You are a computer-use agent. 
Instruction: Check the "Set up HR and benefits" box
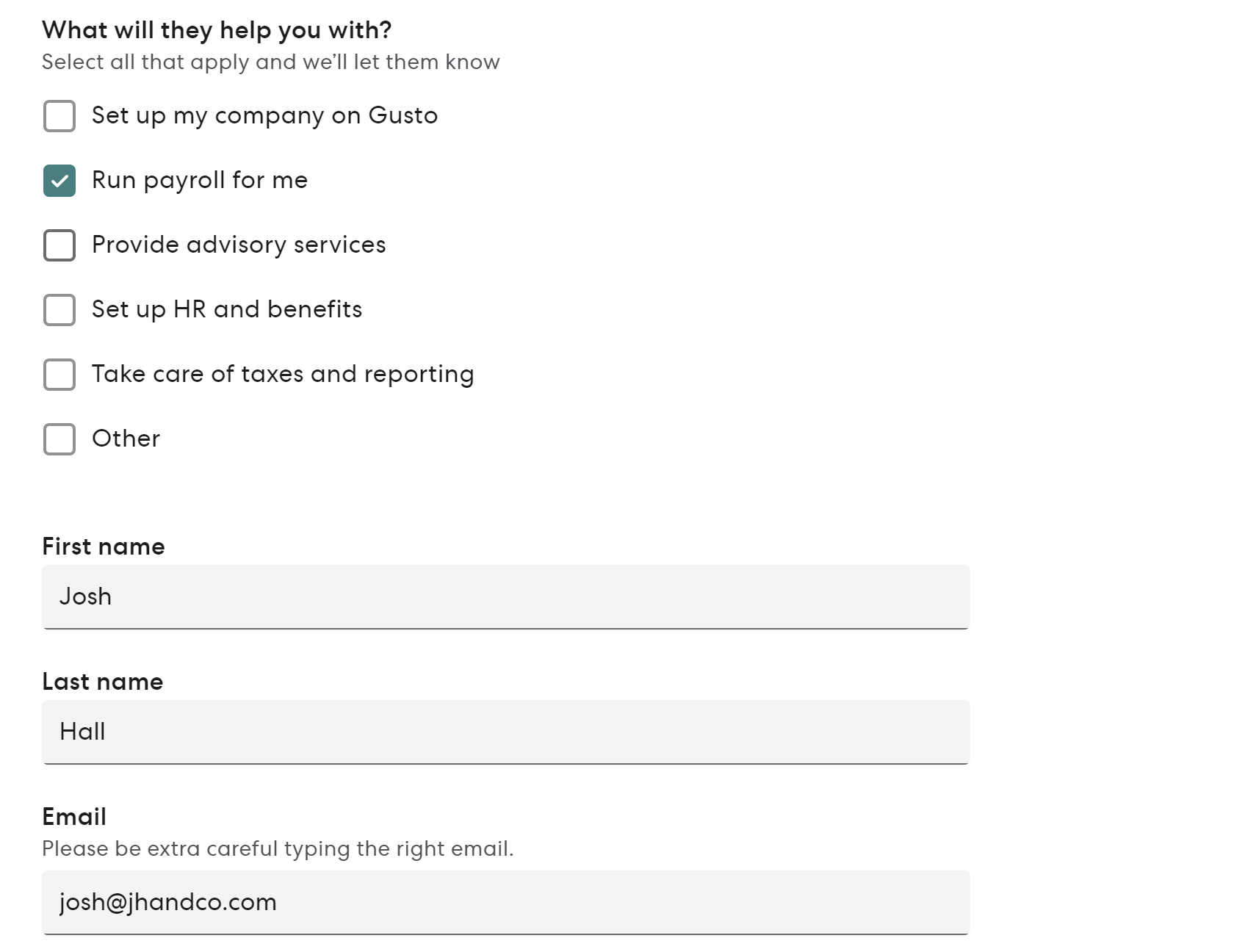[x=59, y=310]
